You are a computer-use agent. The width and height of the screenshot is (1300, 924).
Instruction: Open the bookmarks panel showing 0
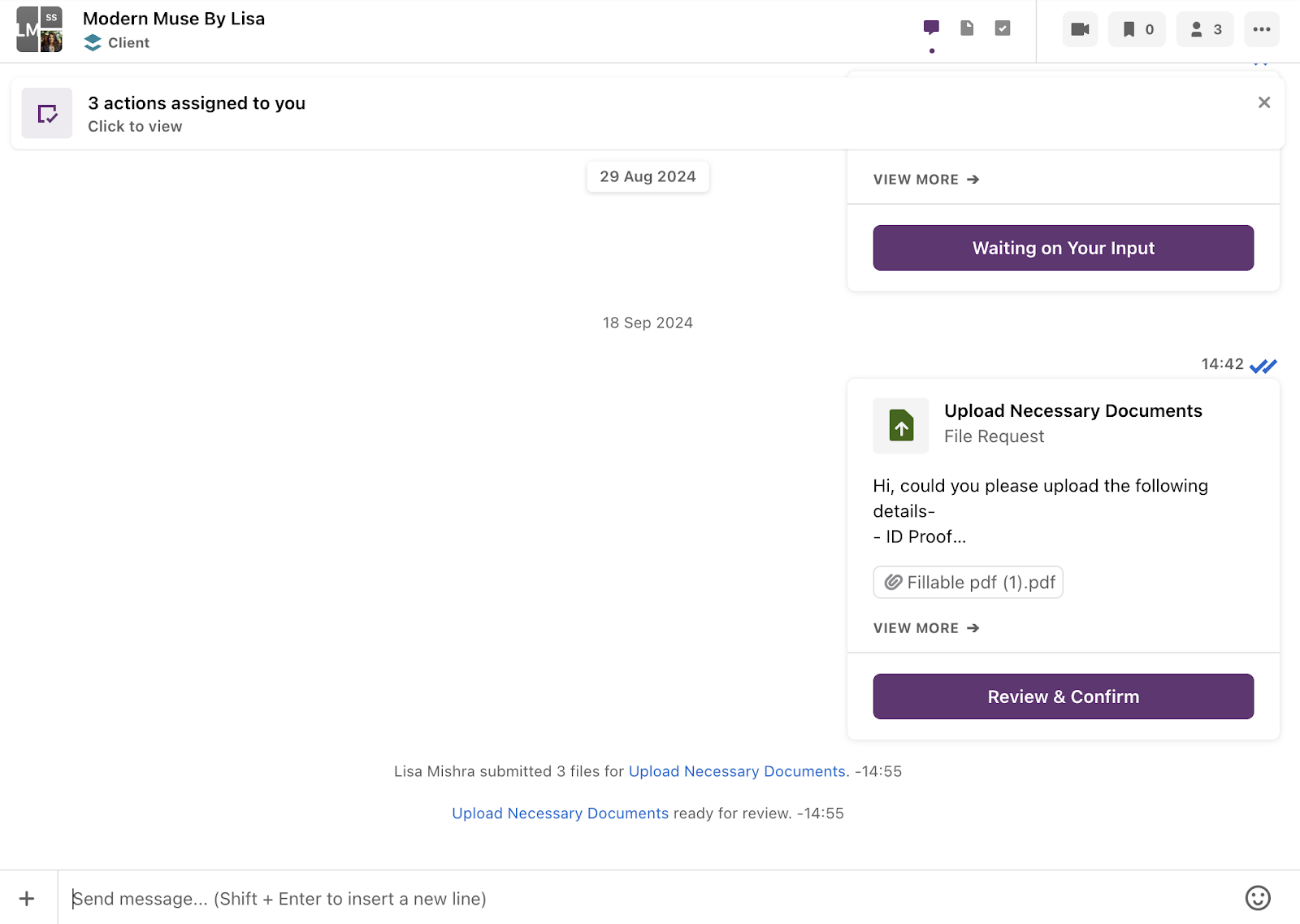point(1136,29)
